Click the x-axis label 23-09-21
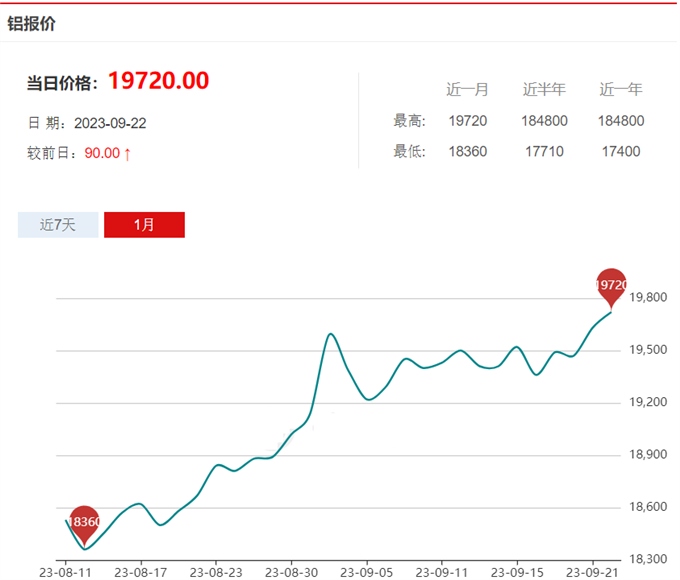680x580 pixels. click(x=592, y=573)
